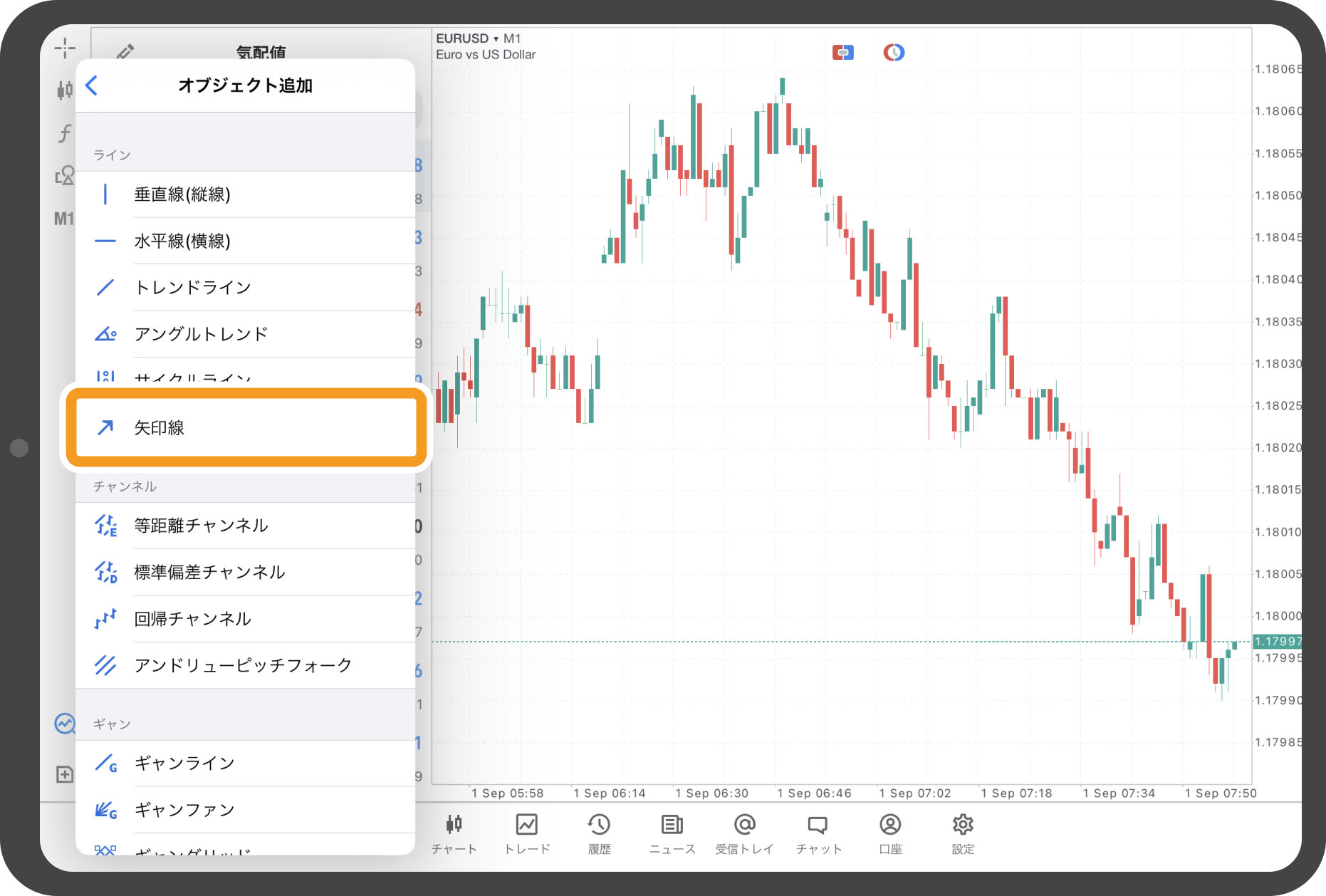Open the 受信トレイ inbox tab
This screenshot has width=1326, height=896.
[745, 834]
